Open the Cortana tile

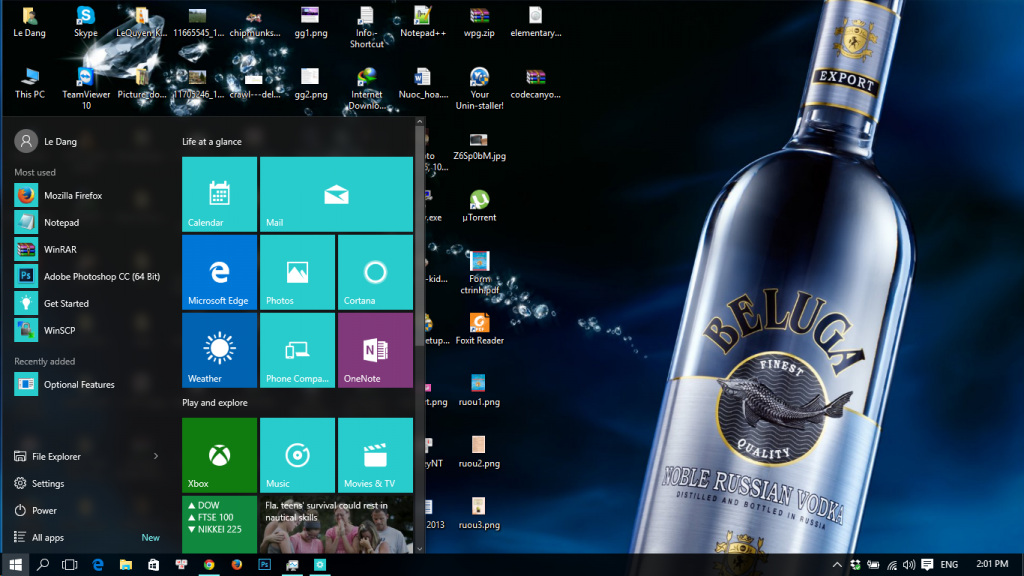click(376, 272)
